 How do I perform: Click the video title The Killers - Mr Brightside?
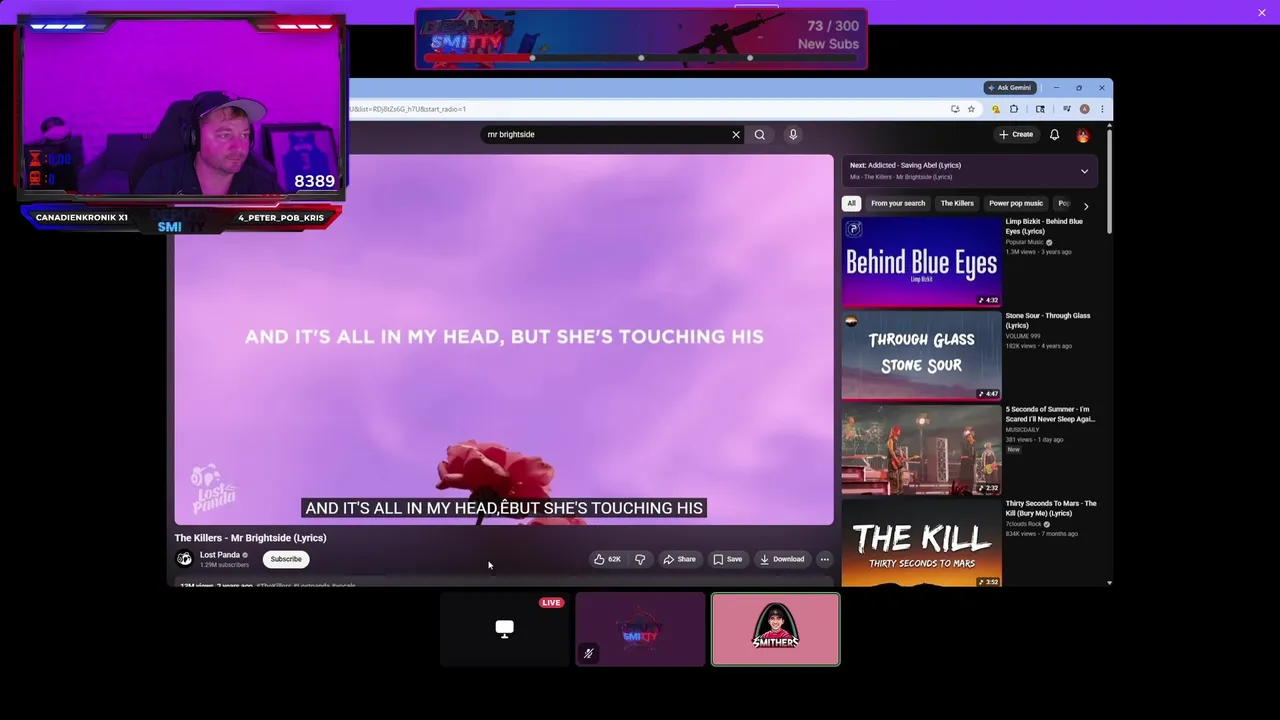pyautogui.click(x=250, y=538)
